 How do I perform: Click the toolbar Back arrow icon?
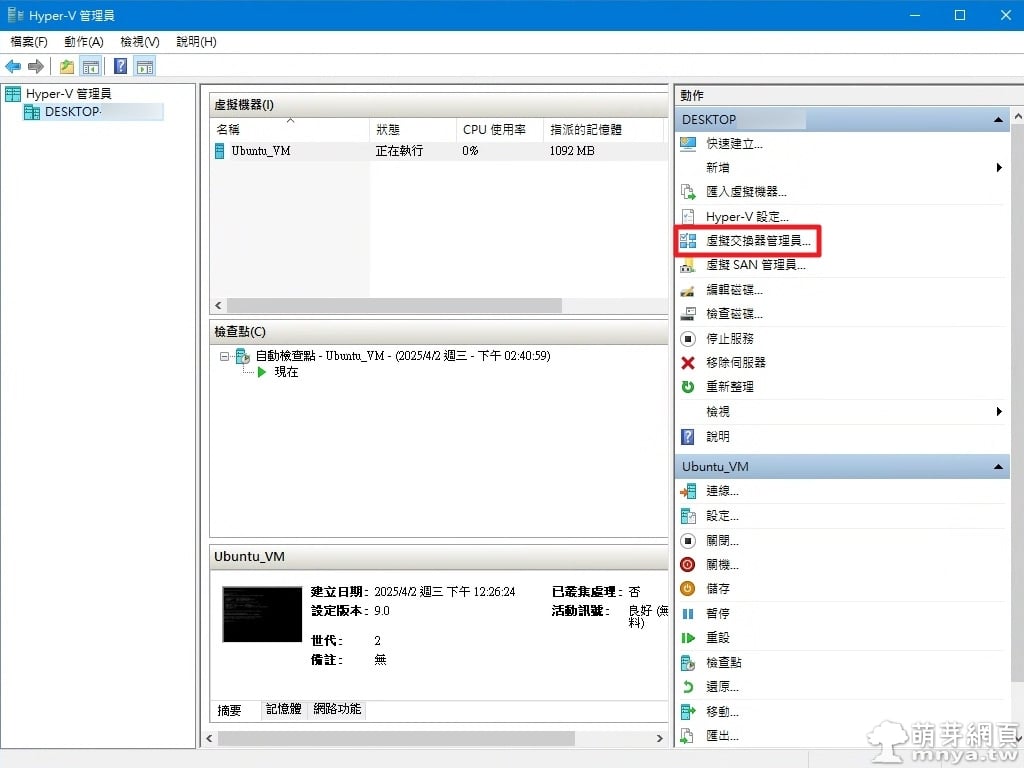(13, 67)
